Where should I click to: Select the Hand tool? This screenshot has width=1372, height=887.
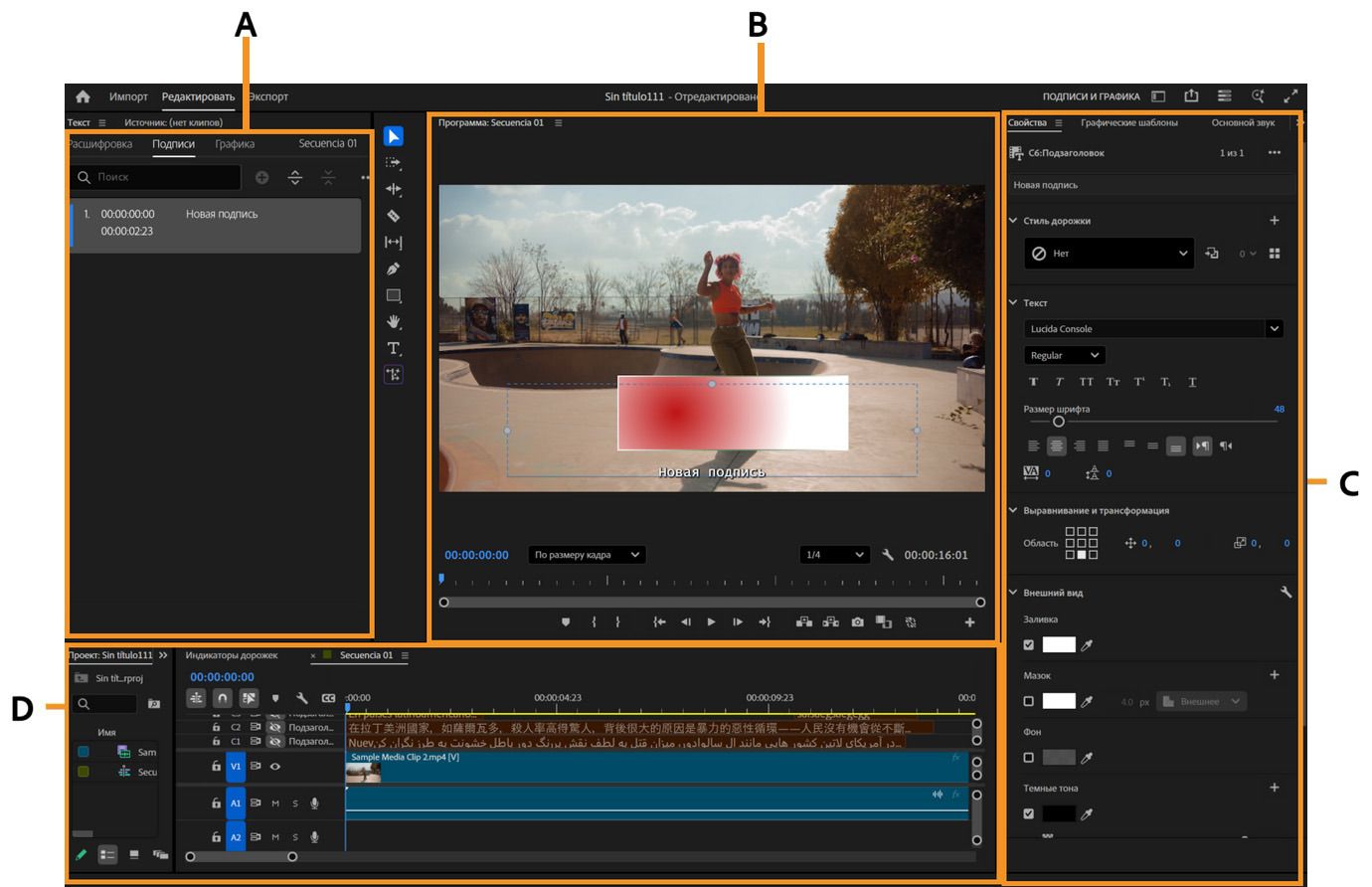(393, 322)
